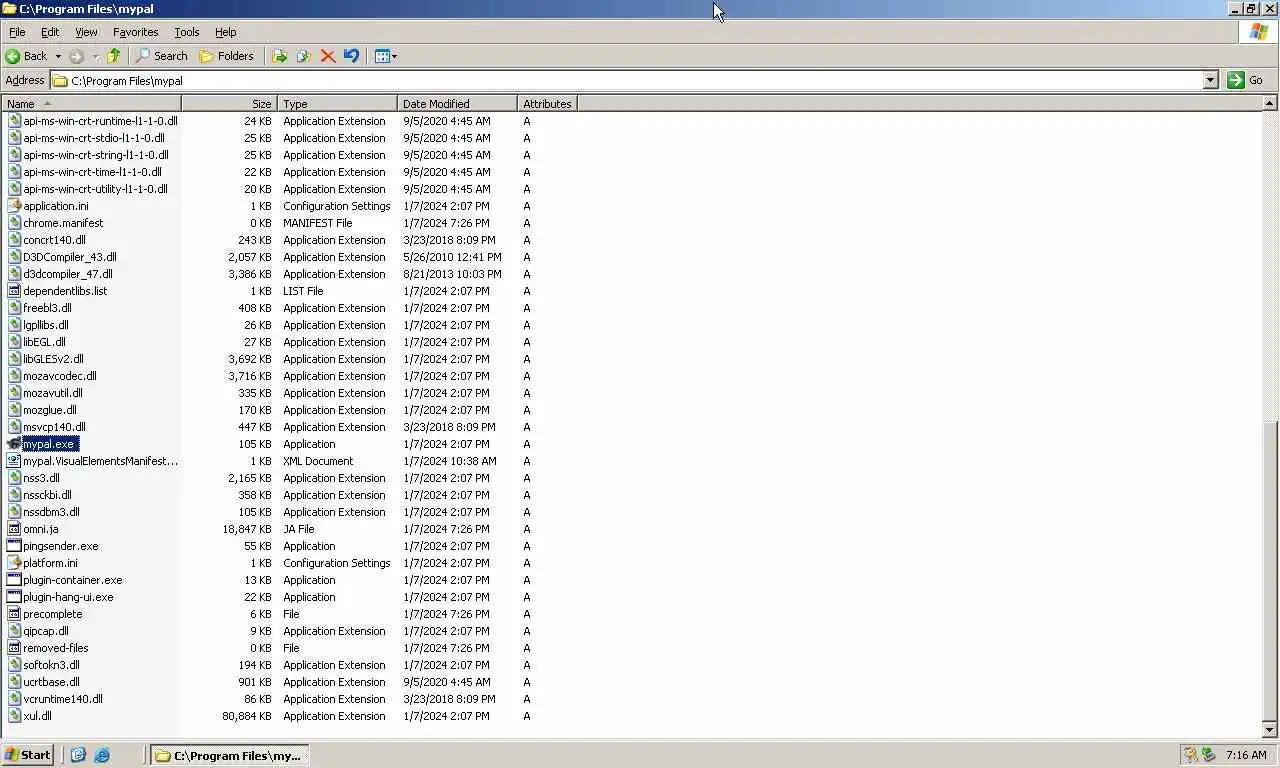Open the Tools menu
The image size is (1280, 768).
click(187, 32)
